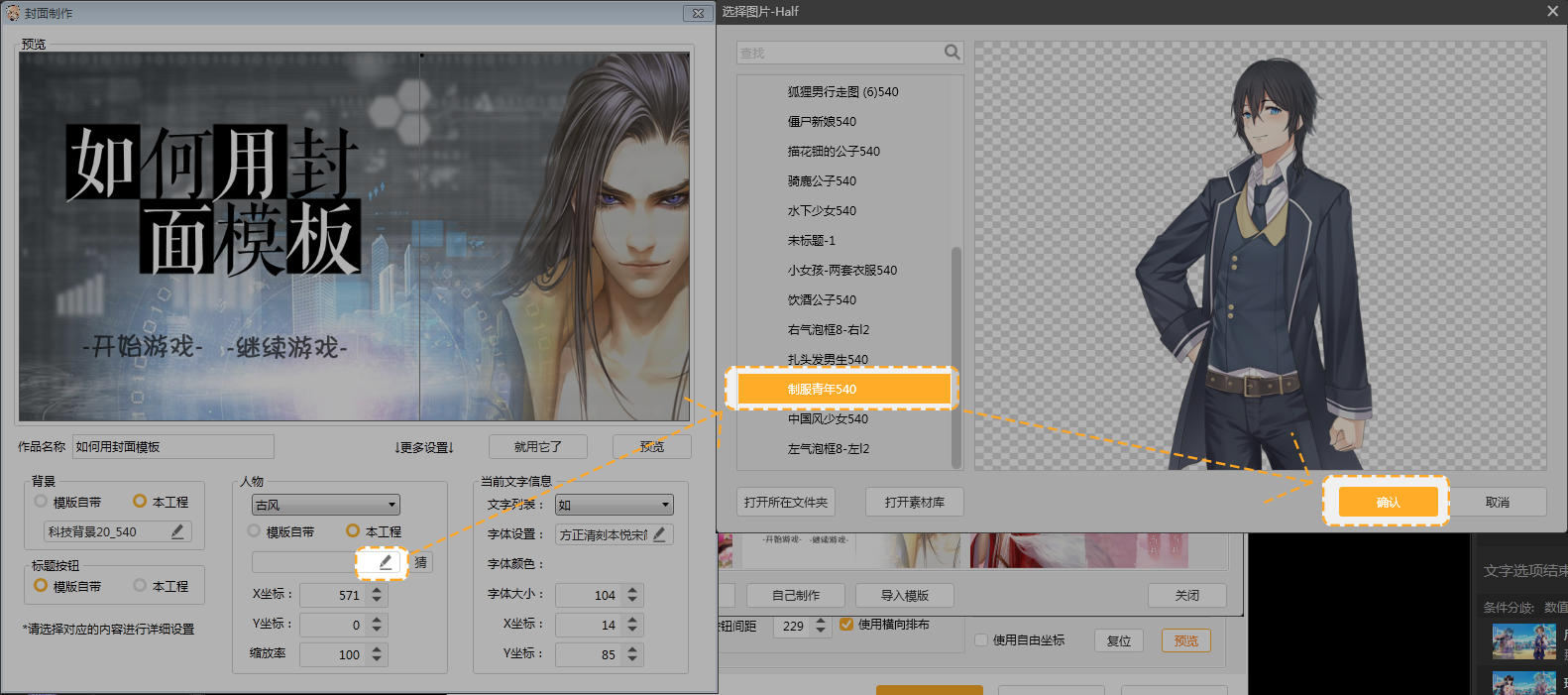Increase the 人物 X坐标 value with the up arrow

(377, 590)
